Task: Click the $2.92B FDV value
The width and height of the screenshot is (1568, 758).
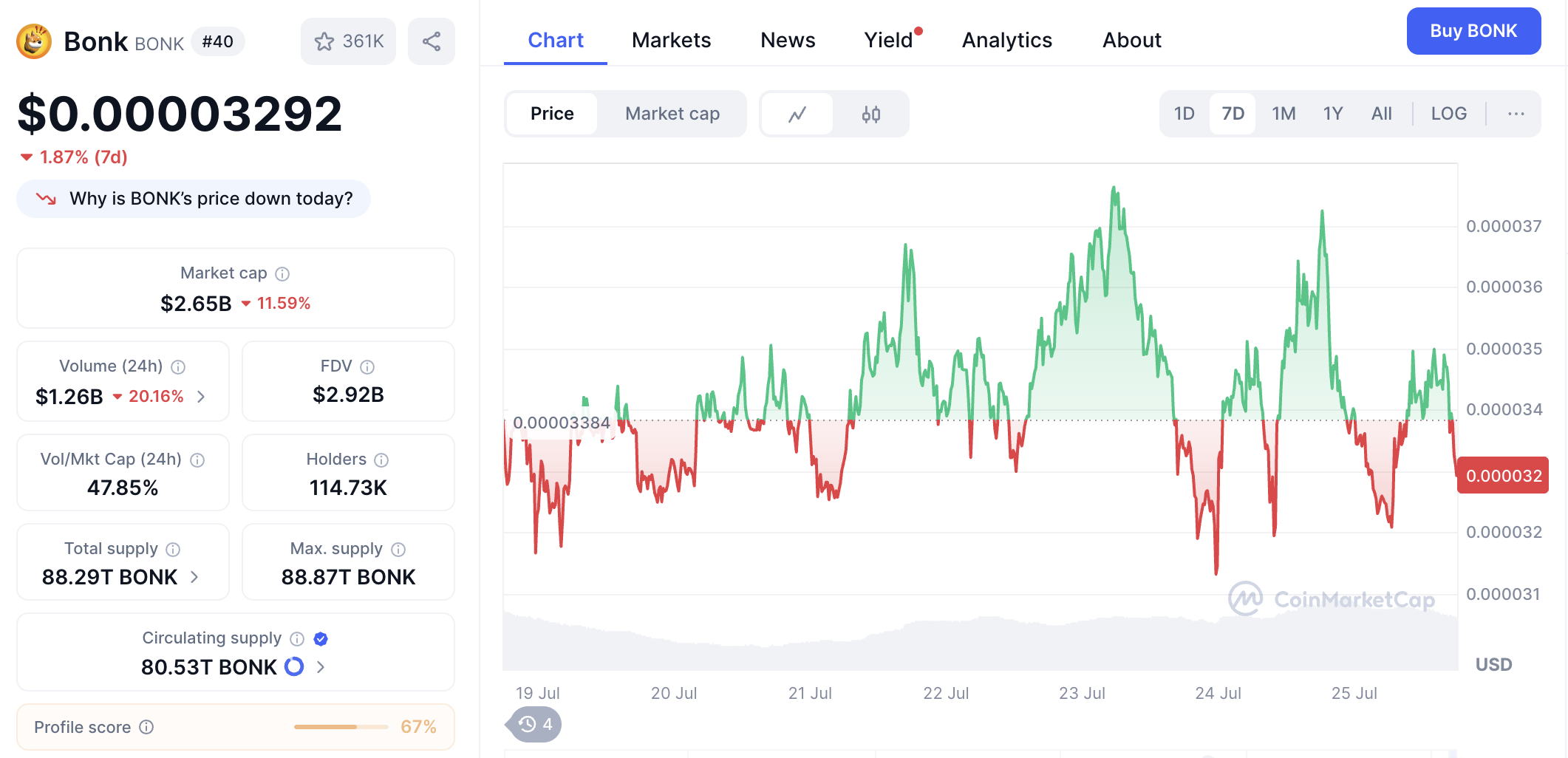Action: (x=348, y=395)
